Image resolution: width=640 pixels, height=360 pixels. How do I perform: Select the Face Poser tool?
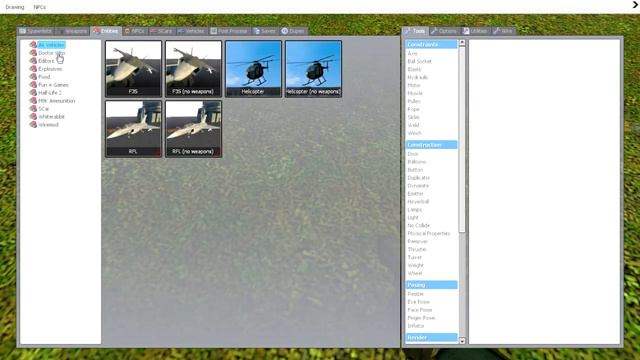[419, 310]
